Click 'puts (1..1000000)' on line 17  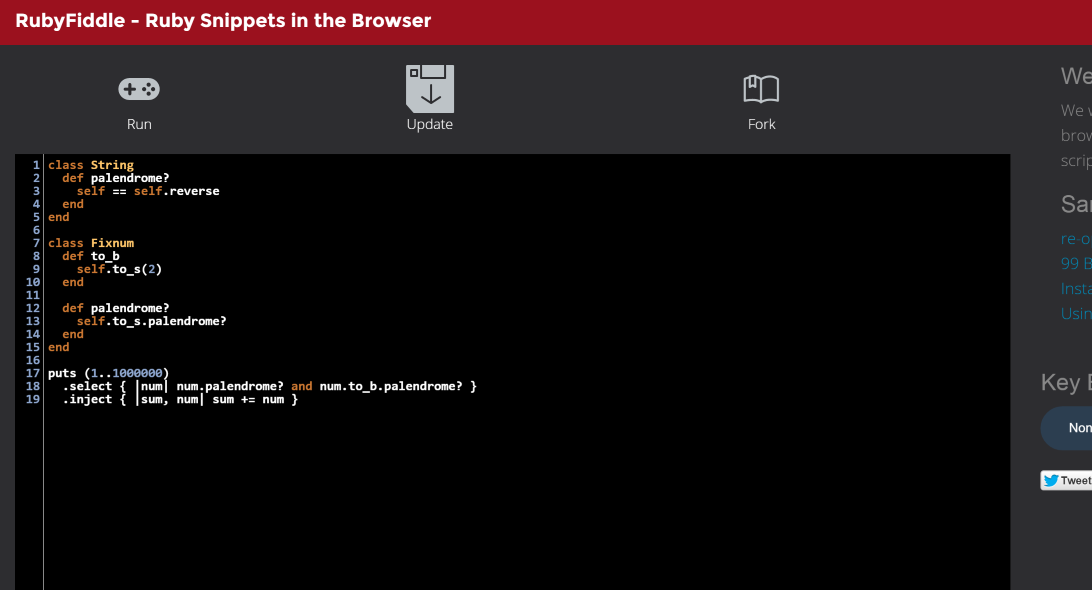point(109,373)
